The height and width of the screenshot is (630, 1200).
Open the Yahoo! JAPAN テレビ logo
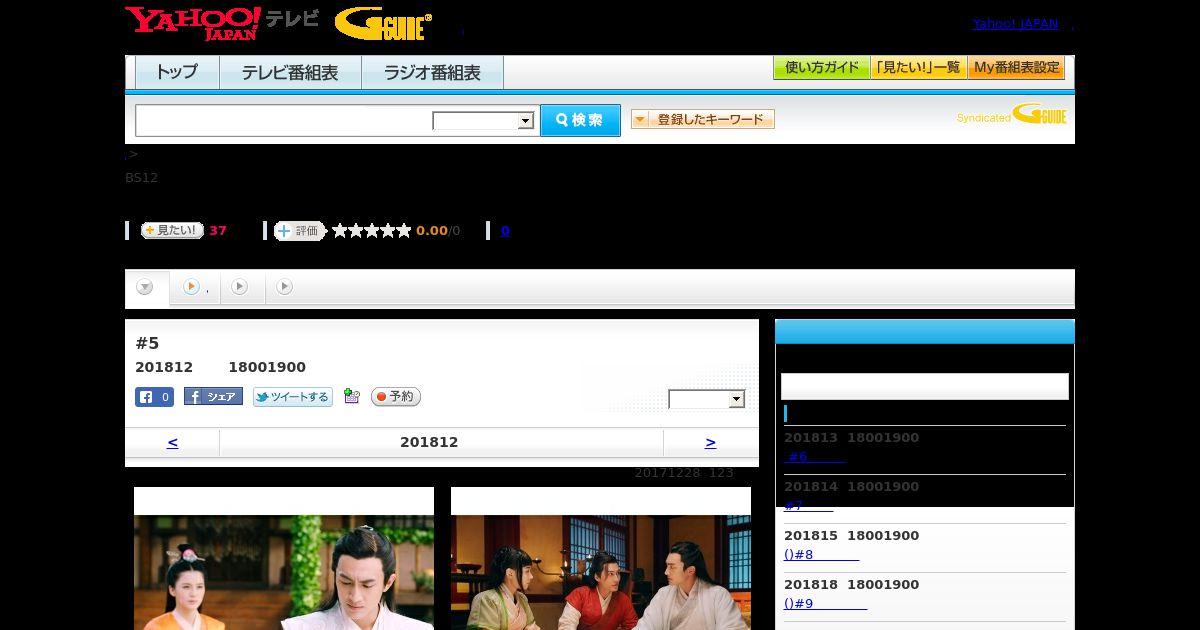[x=222, y=23]
